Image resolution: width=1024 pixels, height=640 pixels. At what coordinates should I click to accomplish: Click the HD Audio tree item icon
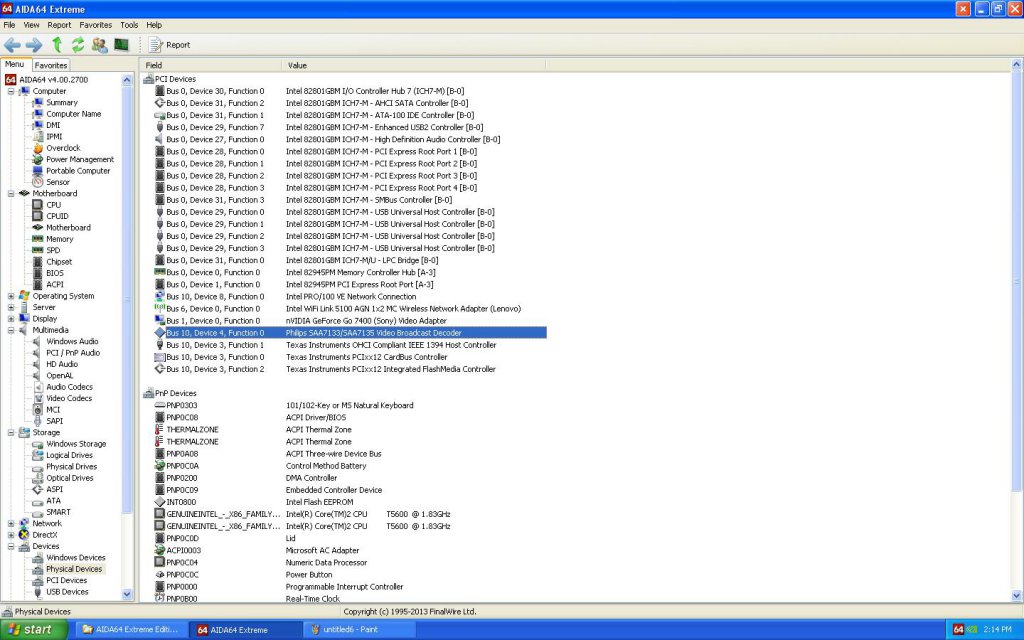coord(37,364)
